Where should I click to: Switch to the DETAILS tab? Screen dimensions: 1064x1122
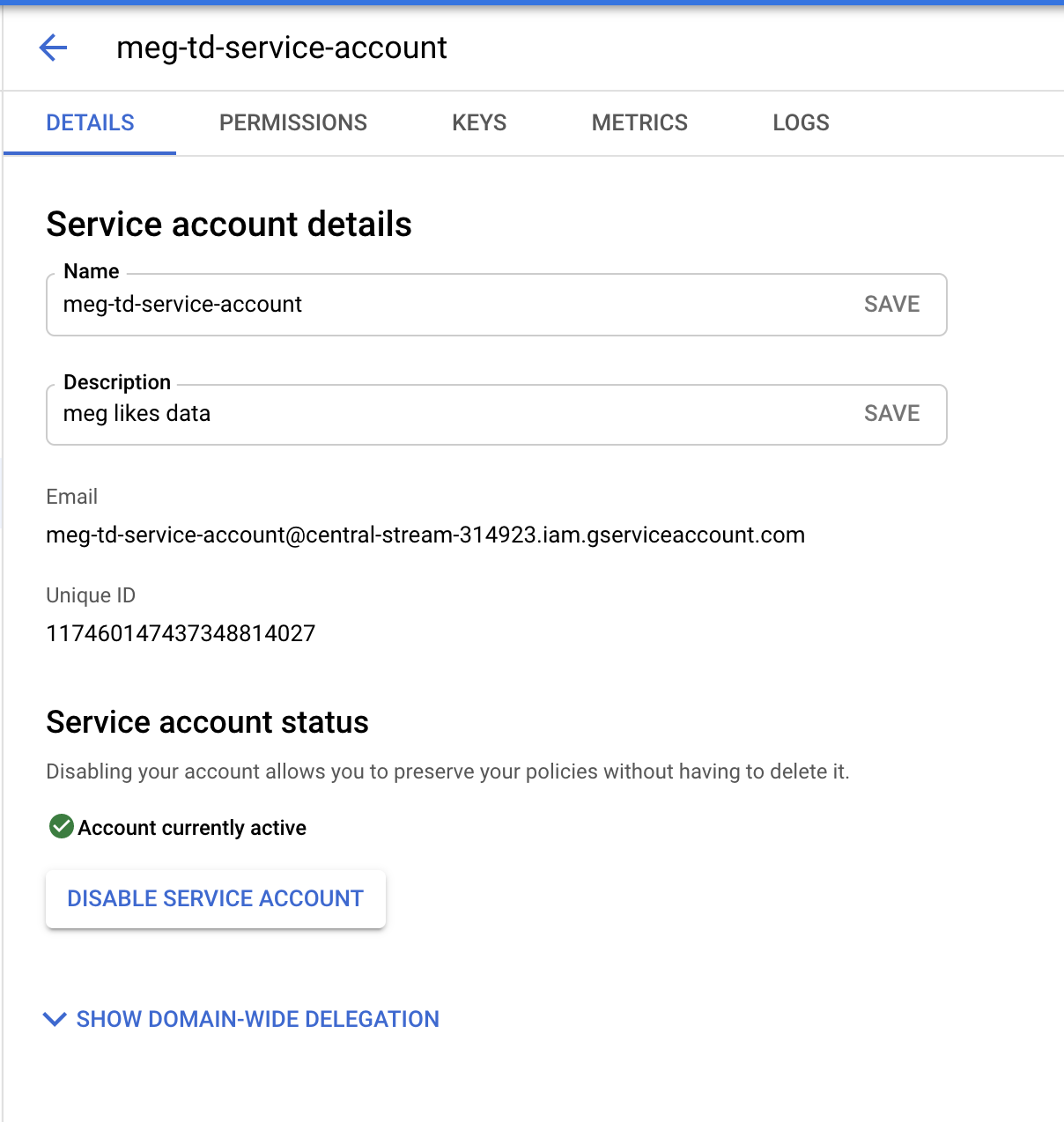[x=90, y=122]
